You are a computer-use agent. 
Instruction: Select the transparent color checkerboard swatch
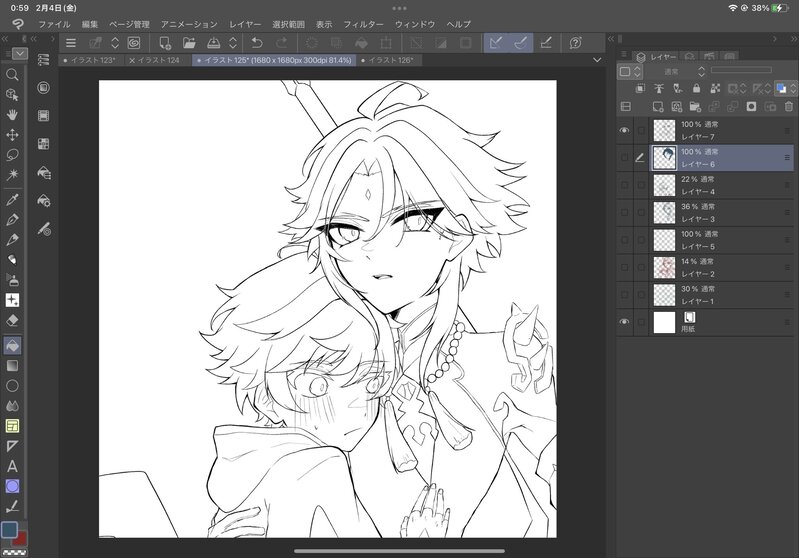[14, 552]
